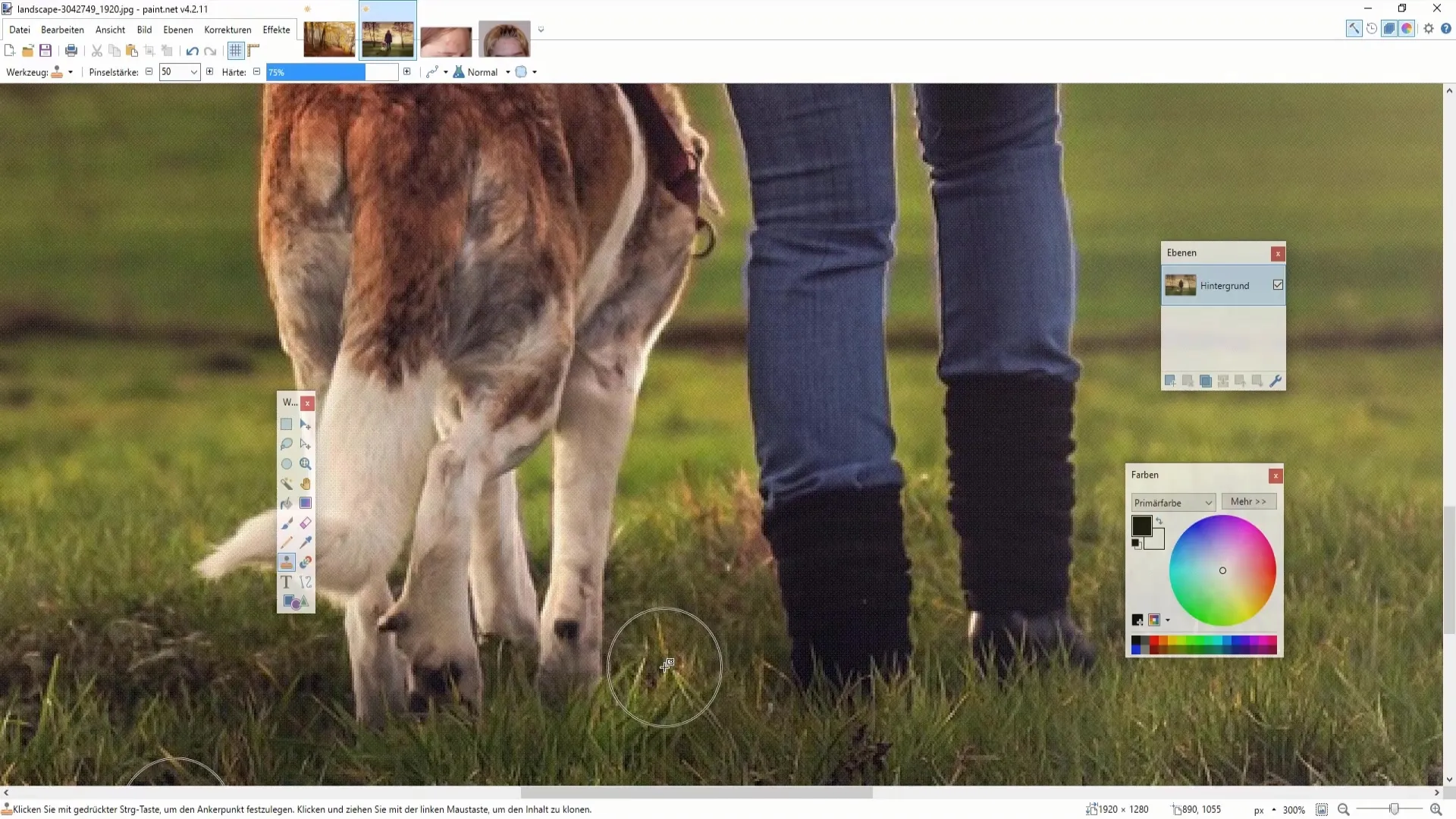This screenshot has width=1456, height=819.
Task: Open an image file
Action: 27,51
